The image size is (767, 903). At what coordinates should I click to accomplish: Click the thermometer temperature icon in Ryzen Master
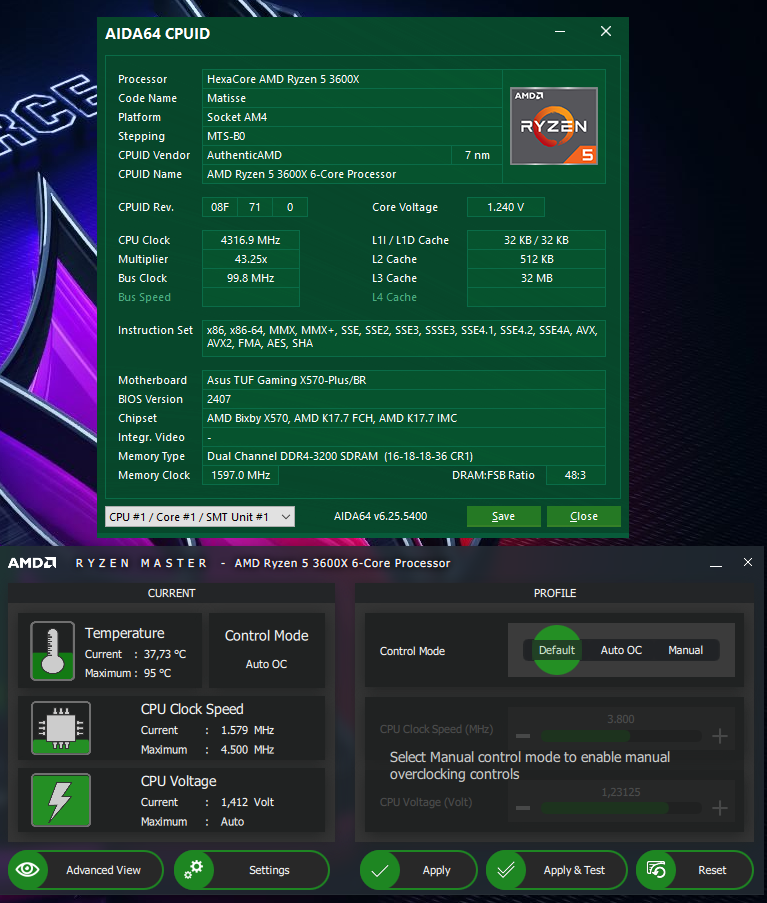[x=52, y=651]
